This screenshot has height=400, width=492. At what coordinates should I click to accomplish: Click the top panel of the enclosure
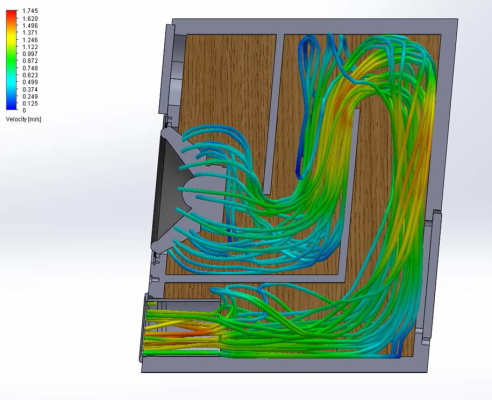click(315, 26)
